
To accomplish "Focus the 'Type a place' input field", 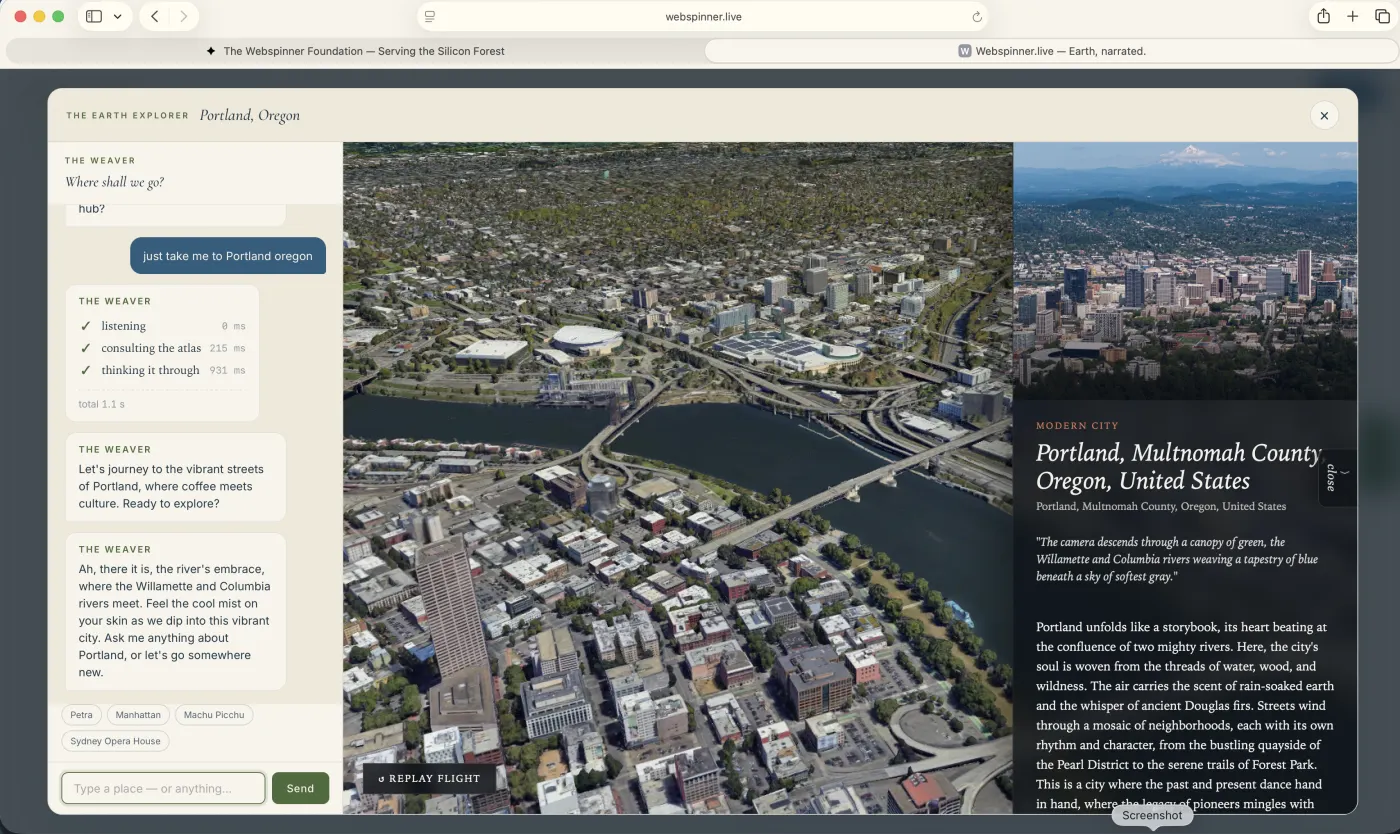I will pos(163,788).
